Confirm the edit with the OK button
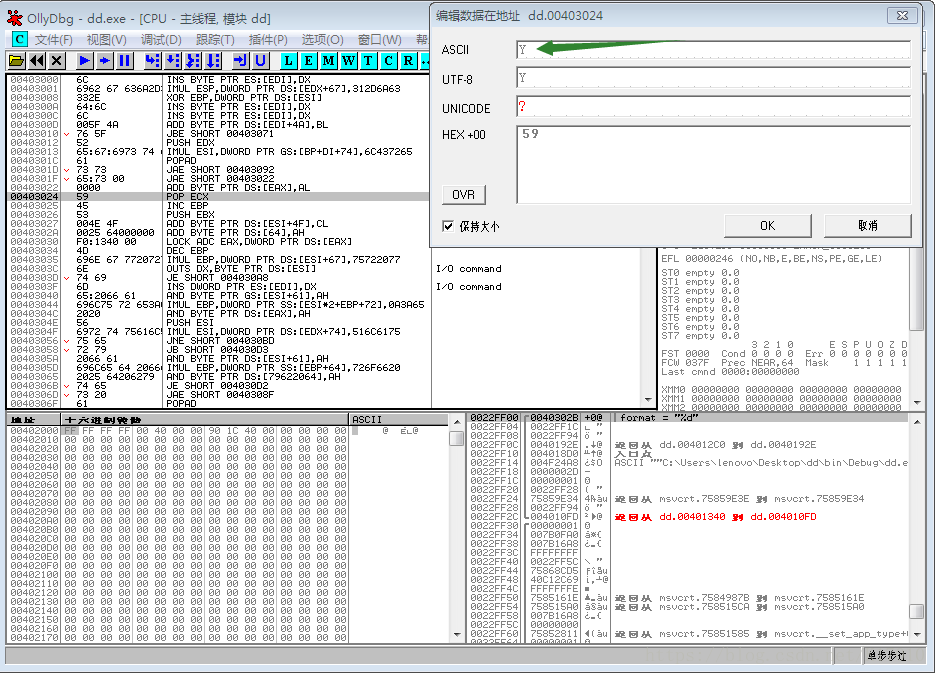Viewport: 936px width, 675px height. click(x=768, y=226)
